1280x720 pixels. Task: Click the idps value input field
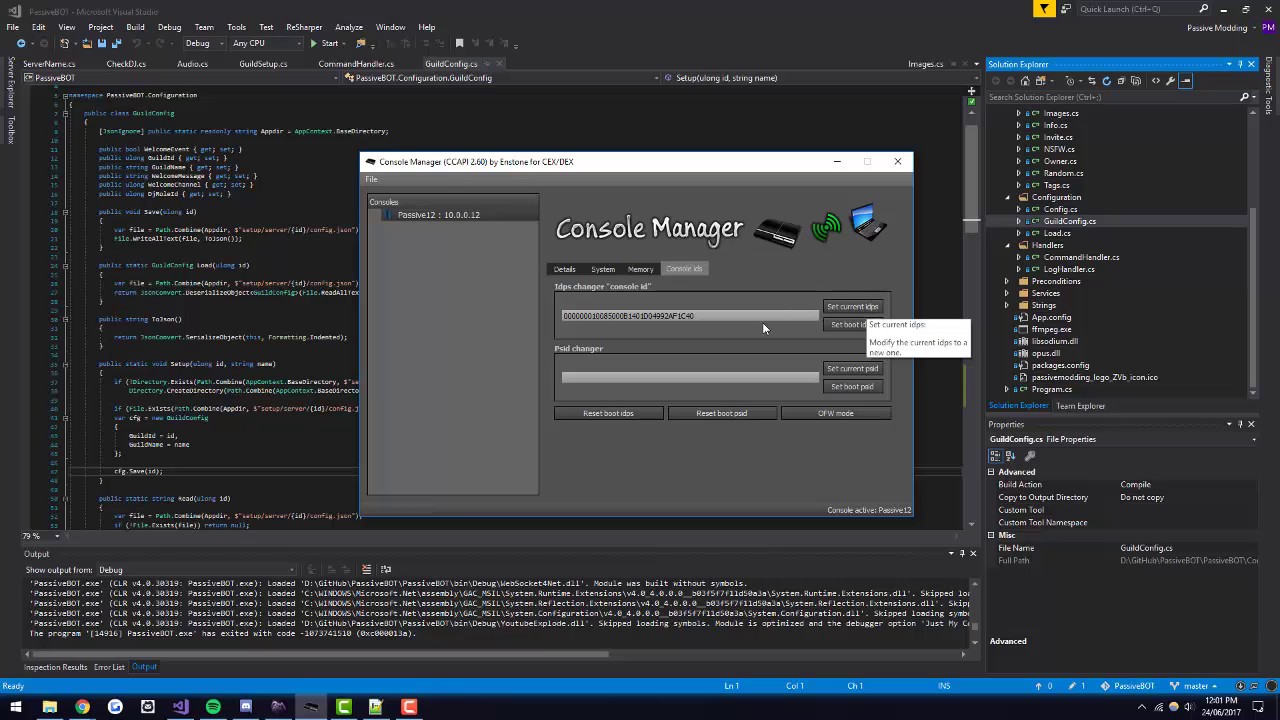coord(690,316)
